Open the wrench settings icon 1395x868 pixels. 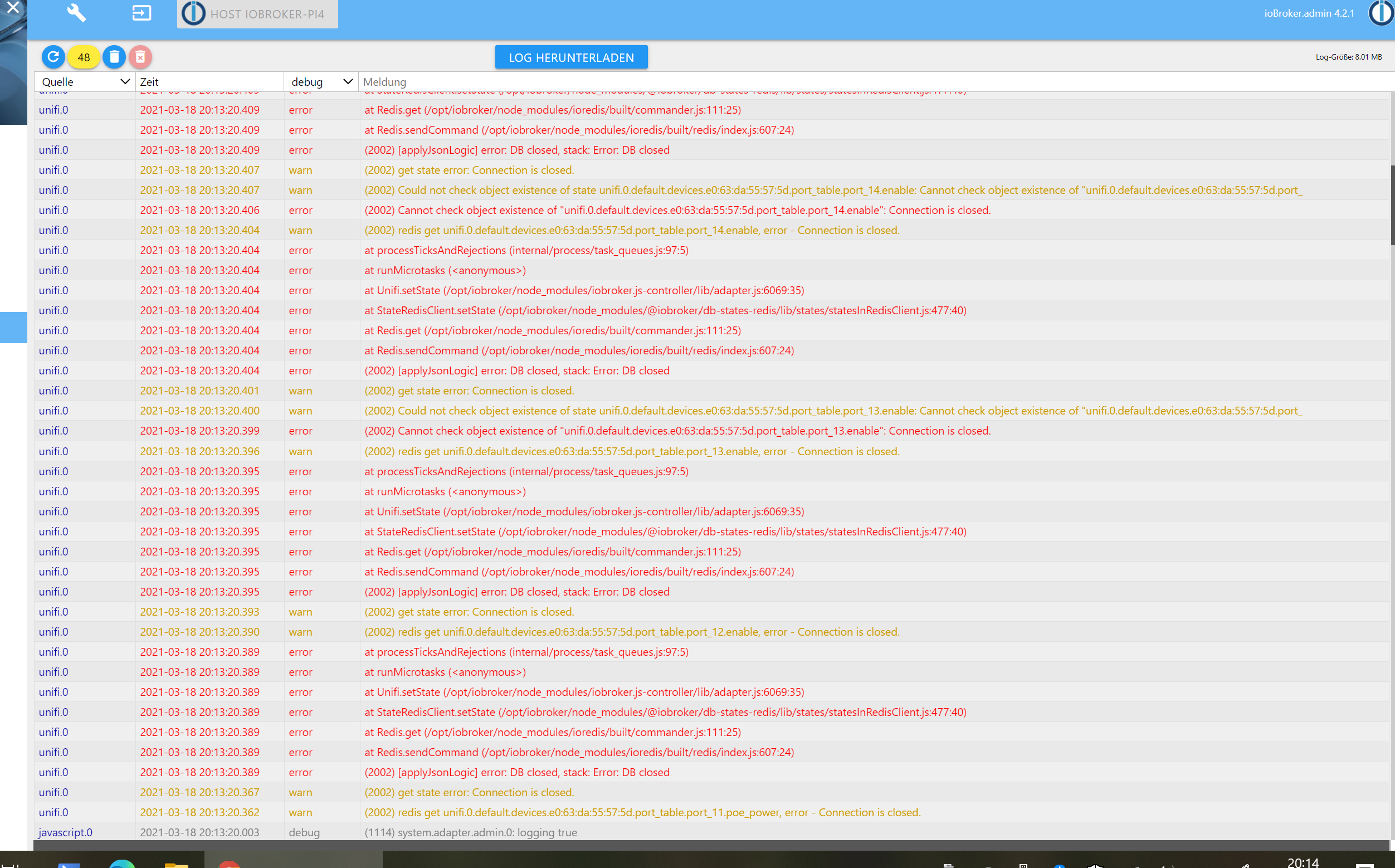click(76, 13)
